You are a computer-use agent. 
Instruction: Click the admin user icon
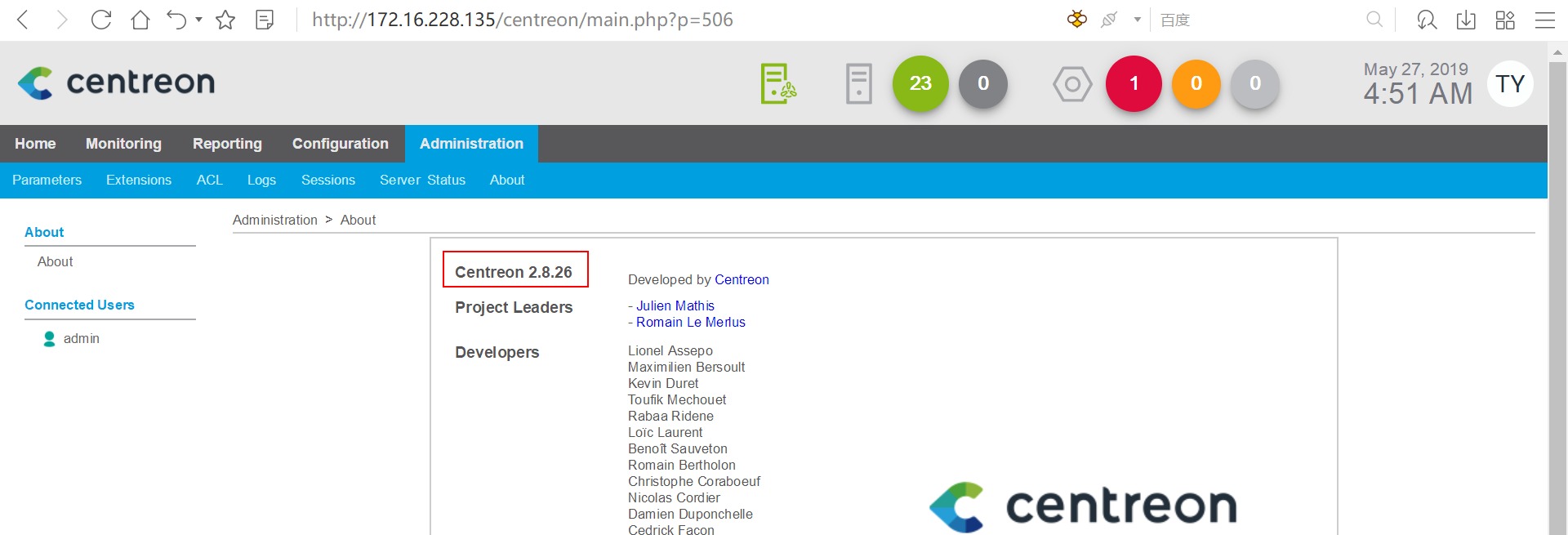pos(49,338)
